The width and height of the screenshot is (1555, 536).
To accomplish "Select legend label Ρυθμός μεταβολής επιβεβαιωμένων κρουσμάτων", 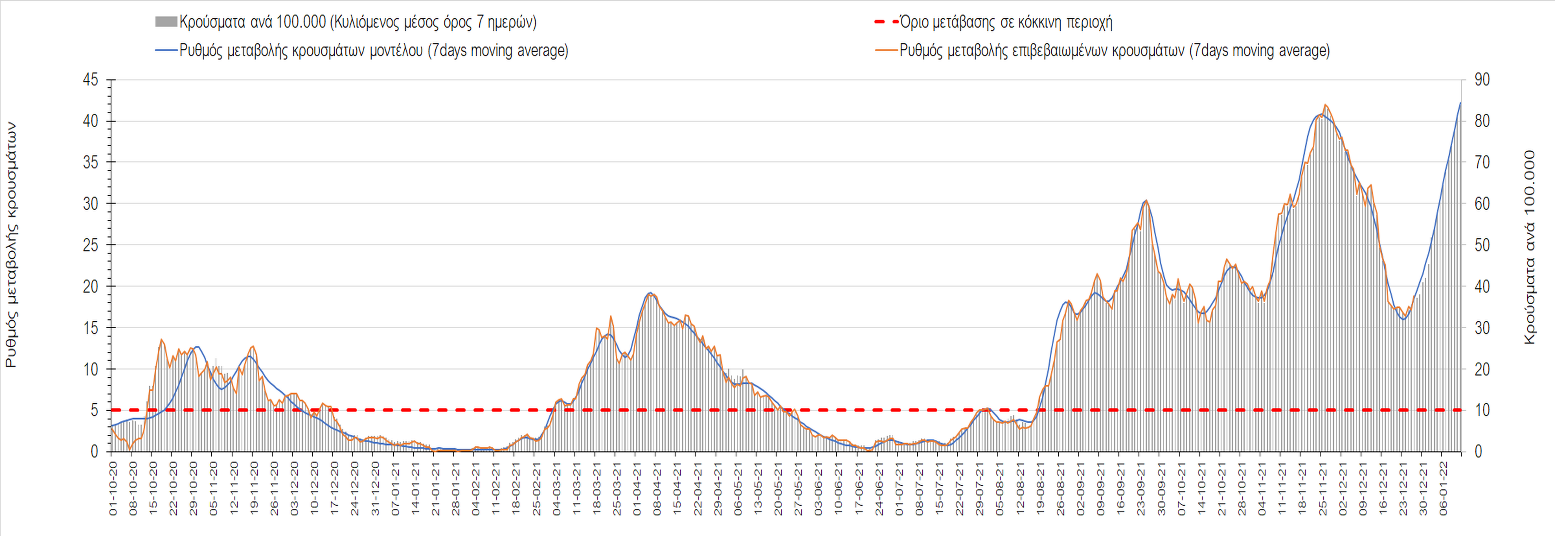I will pos(1115,51).
